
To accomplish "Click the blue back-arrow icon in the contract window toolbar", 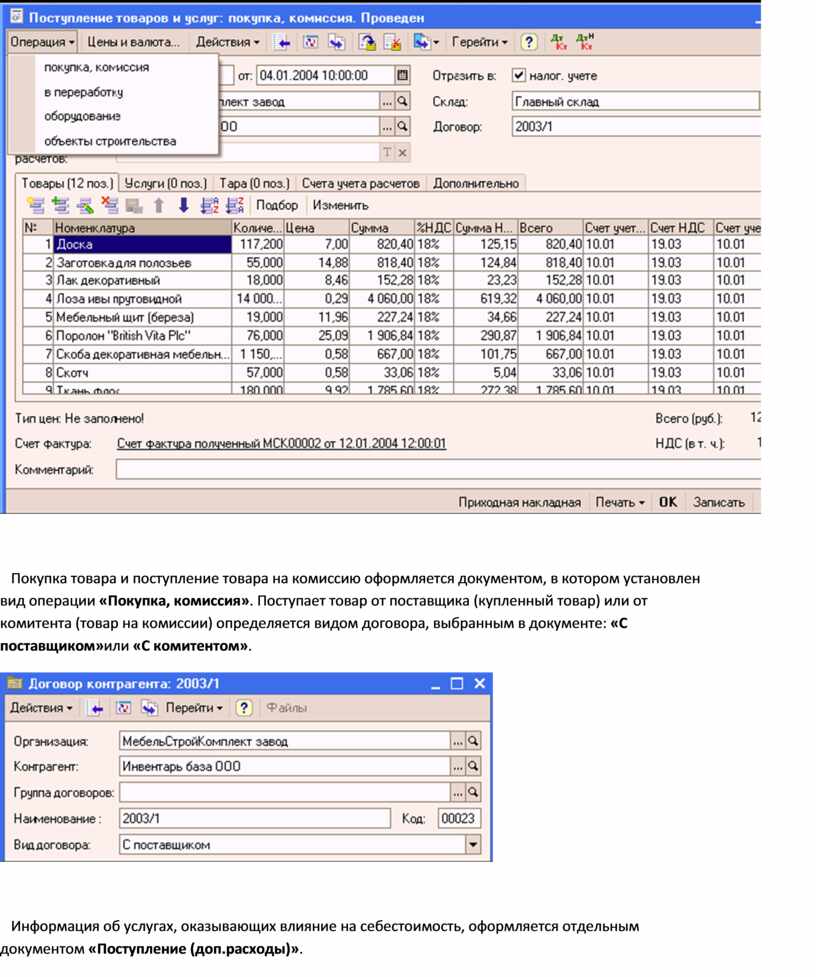I will 97,708.
